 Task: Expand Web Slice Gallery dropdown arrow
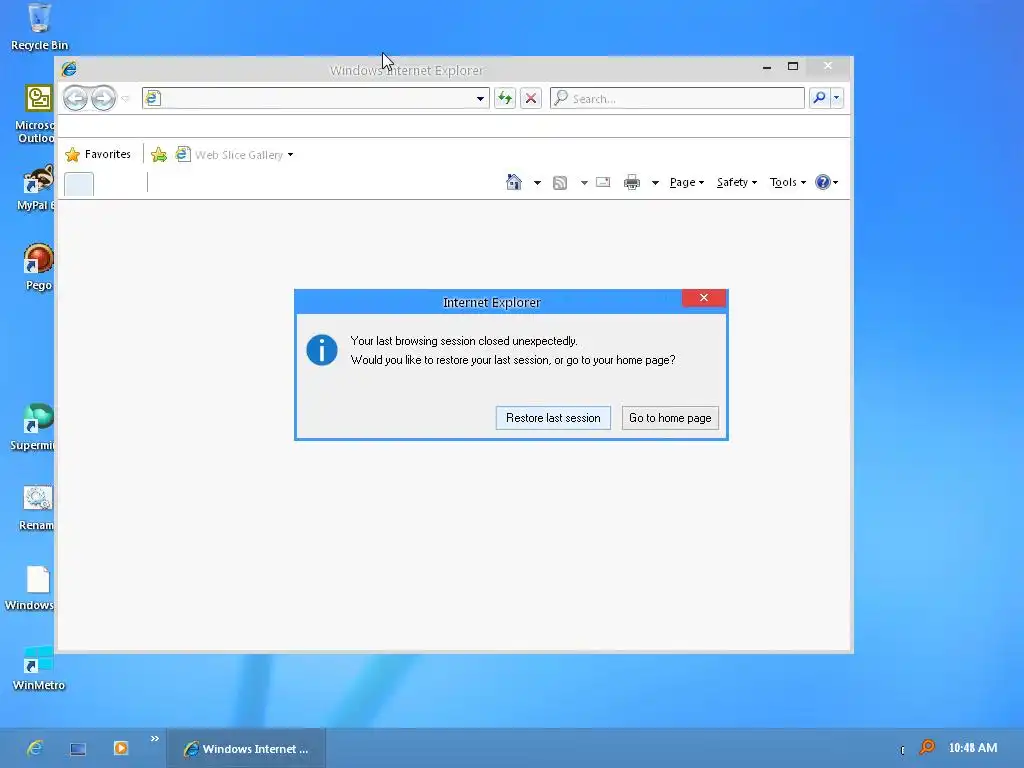291,155
